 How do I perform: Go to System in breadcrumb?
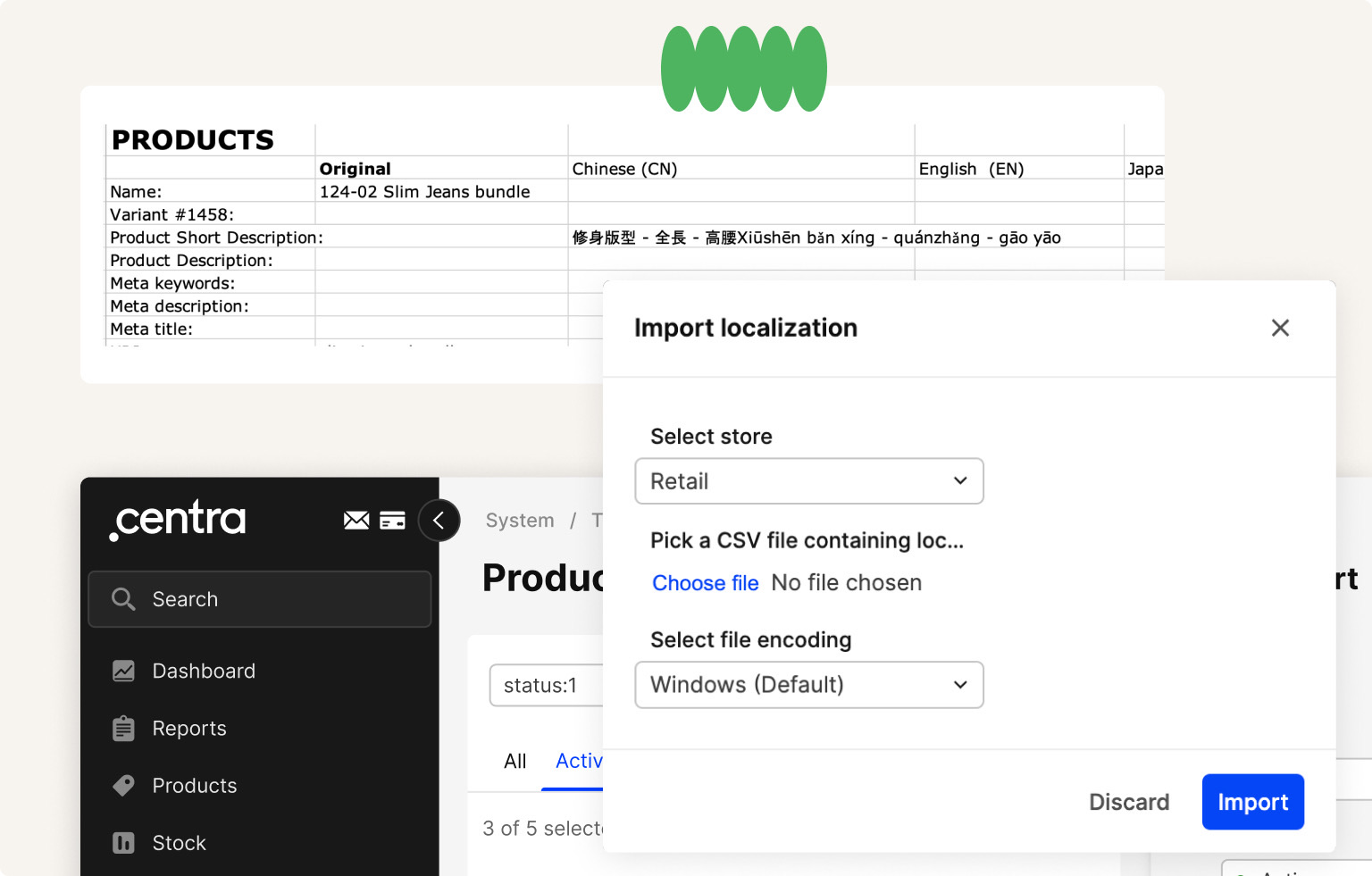(520, 521)
